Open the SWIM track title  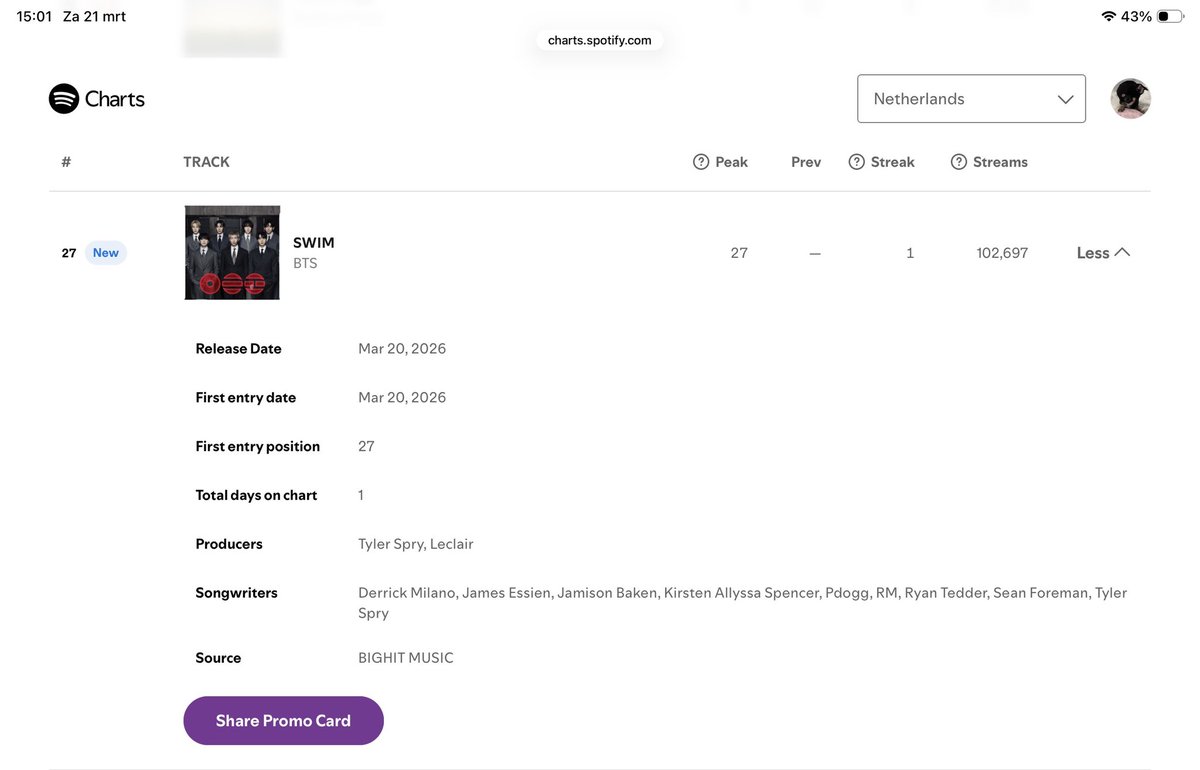(314, 243)
